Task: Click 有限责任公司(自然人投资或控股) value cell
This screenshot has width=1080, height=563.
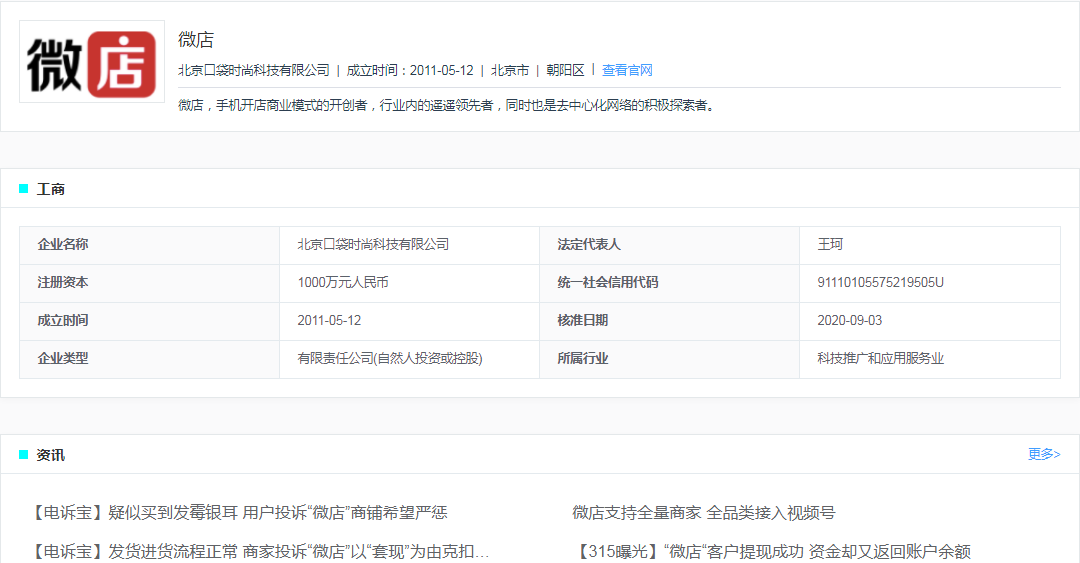Action: click(x=409, y=358)
